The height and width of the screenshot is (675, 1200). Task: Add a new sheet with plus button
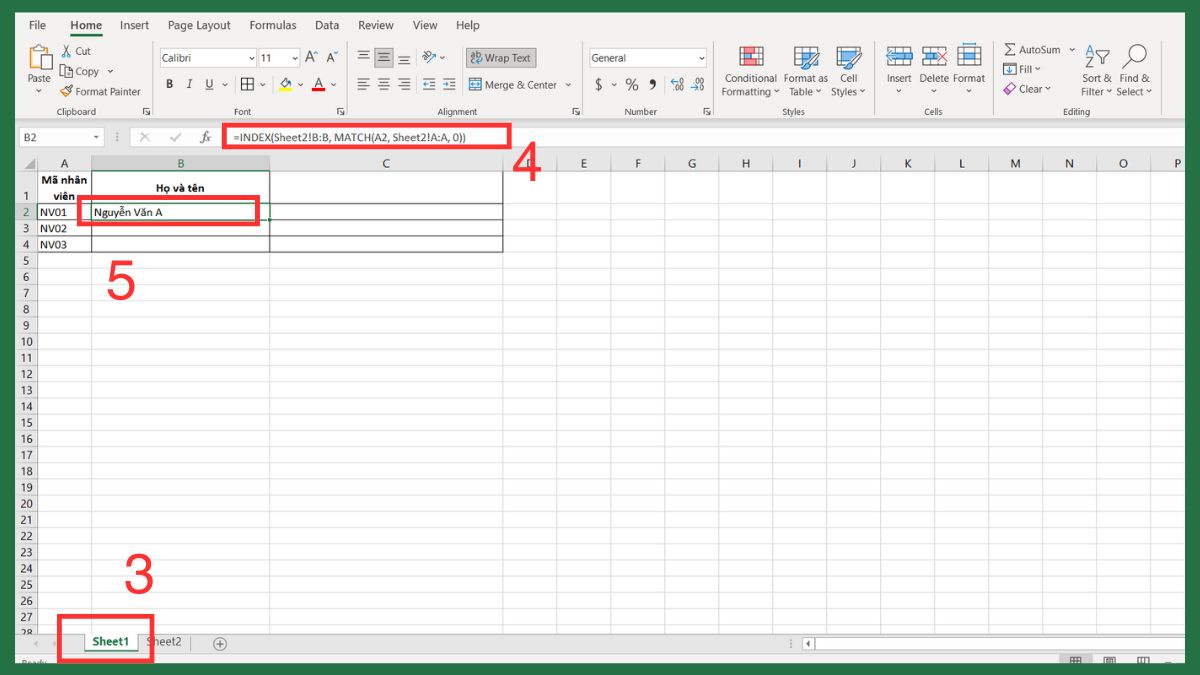click(x=220, y=644)
